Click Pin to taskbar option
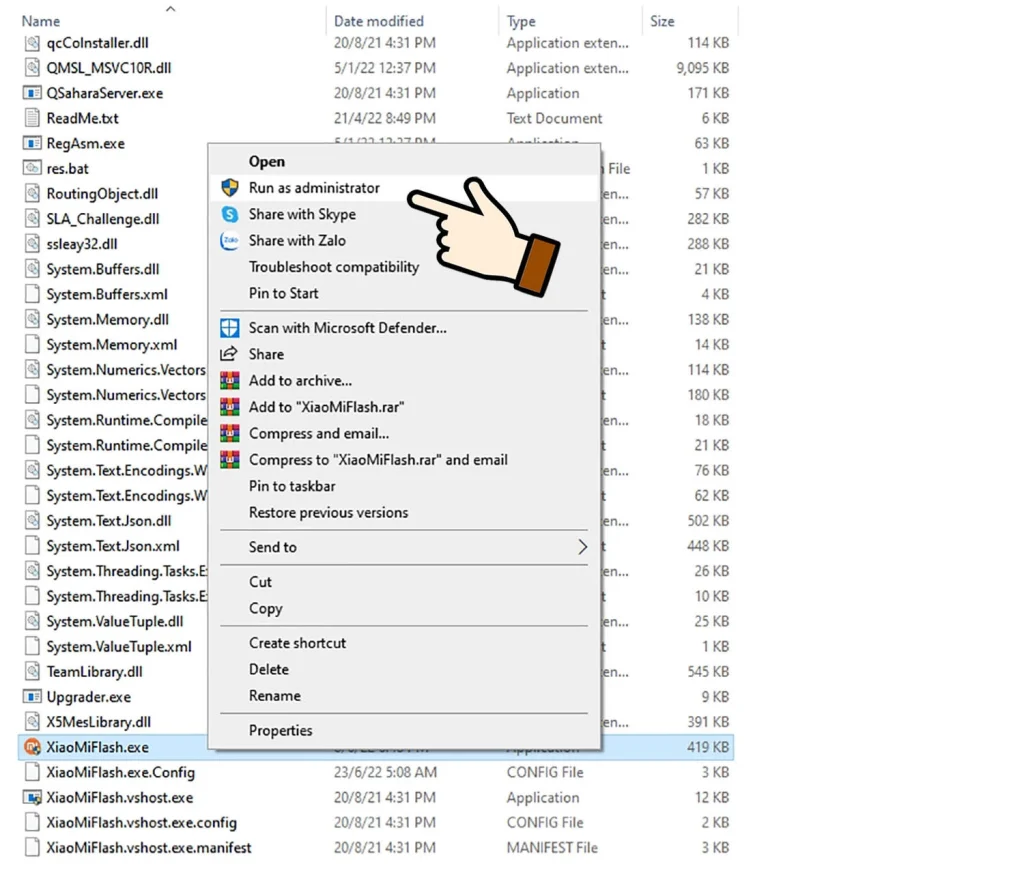The width and height of the screenshot is (1024, 890). tap(292, 486)
